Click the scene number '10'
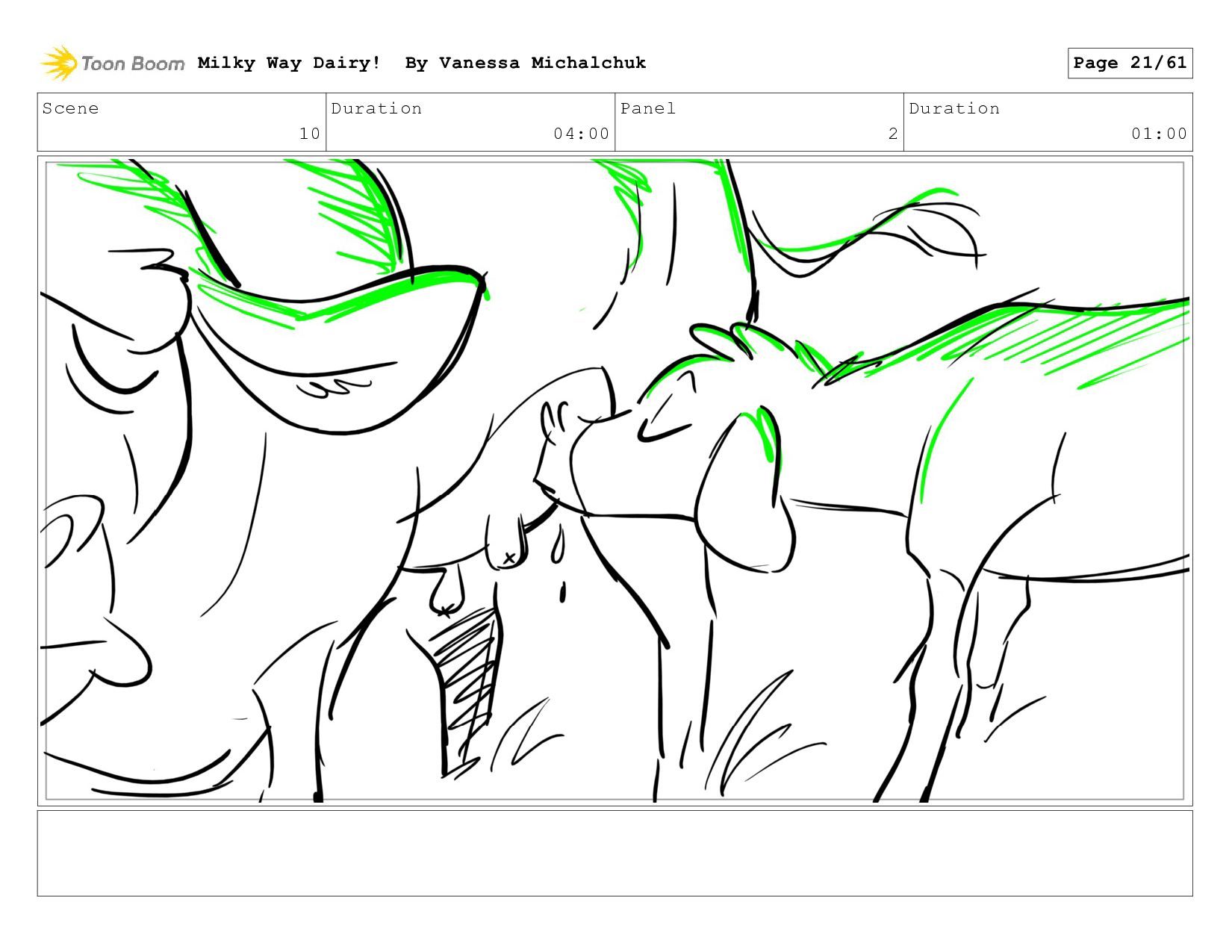Screen dimensions: 1232x952 pyautogui.click(x=310, y=134)
